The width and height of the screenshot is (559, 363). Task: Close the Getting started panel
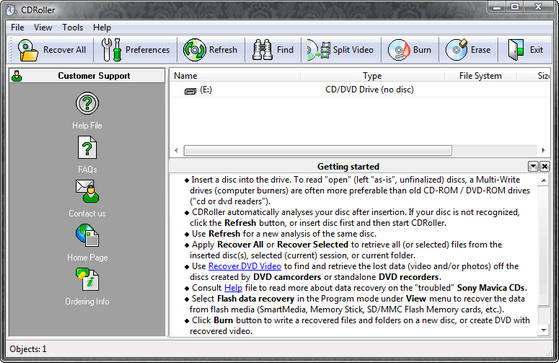click(544, 166)
